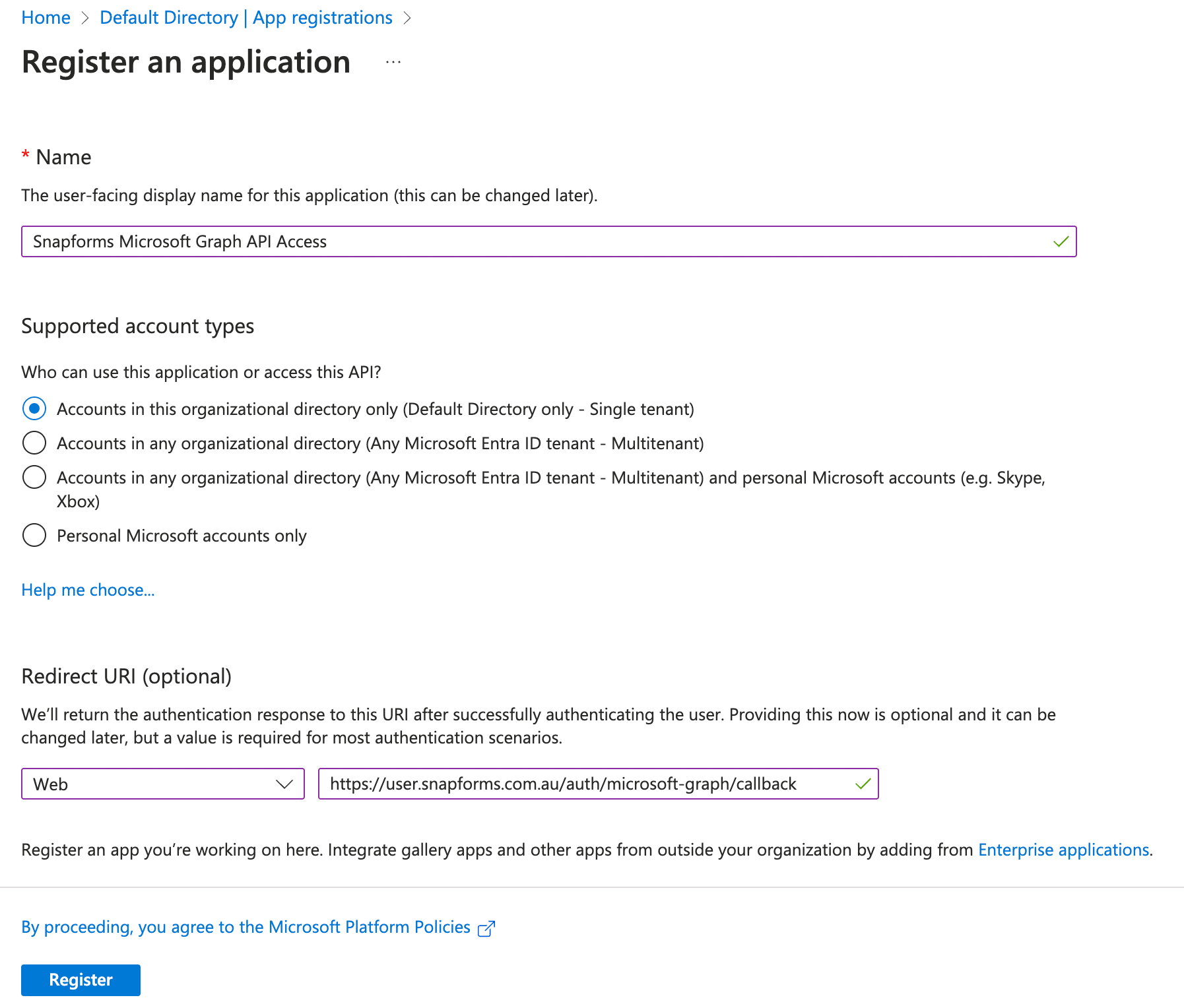Click the green checkmark in the Name field
Image resolution: width=1184 pixels, height=1008 pixels.
click(1061, 241)
